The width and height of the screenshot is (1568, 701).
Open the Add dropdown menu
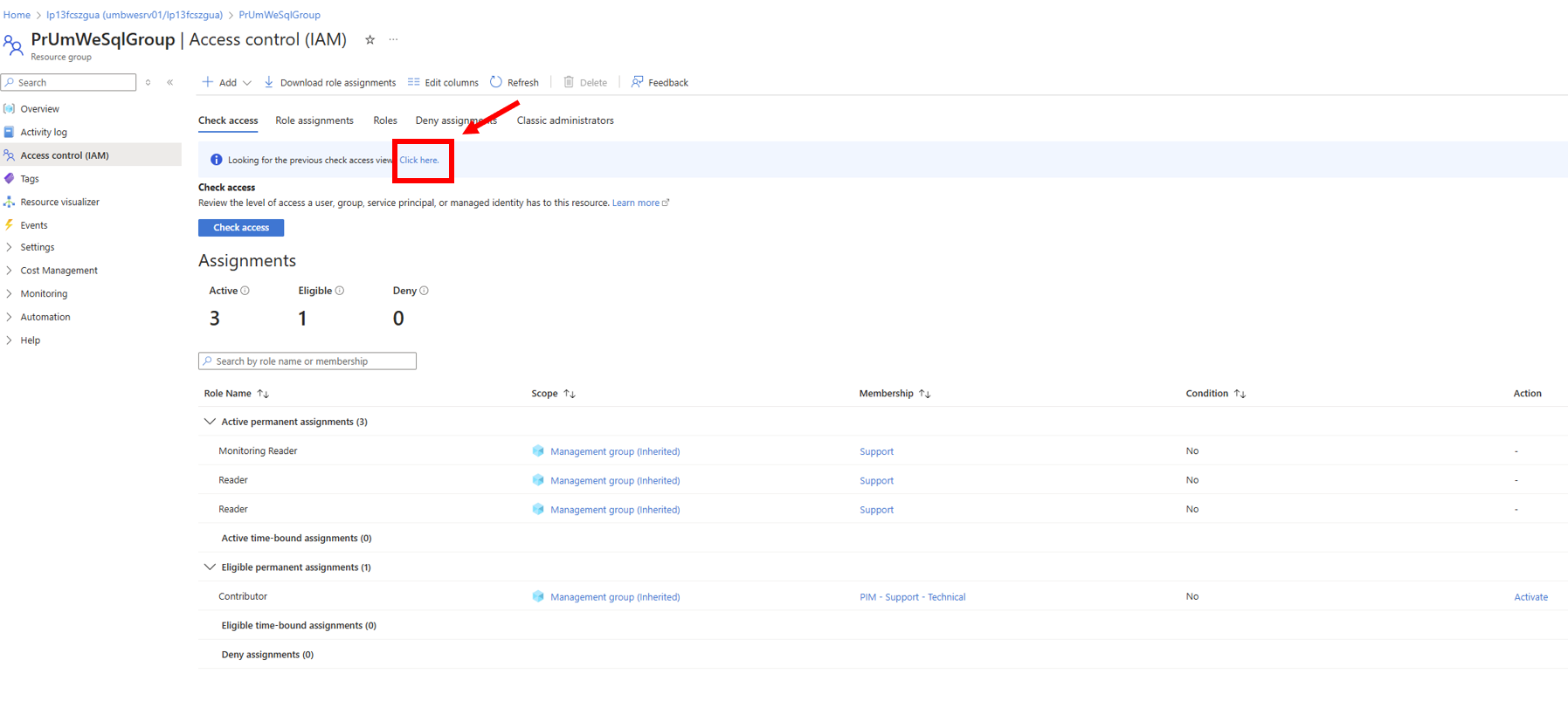click(227, 83)
